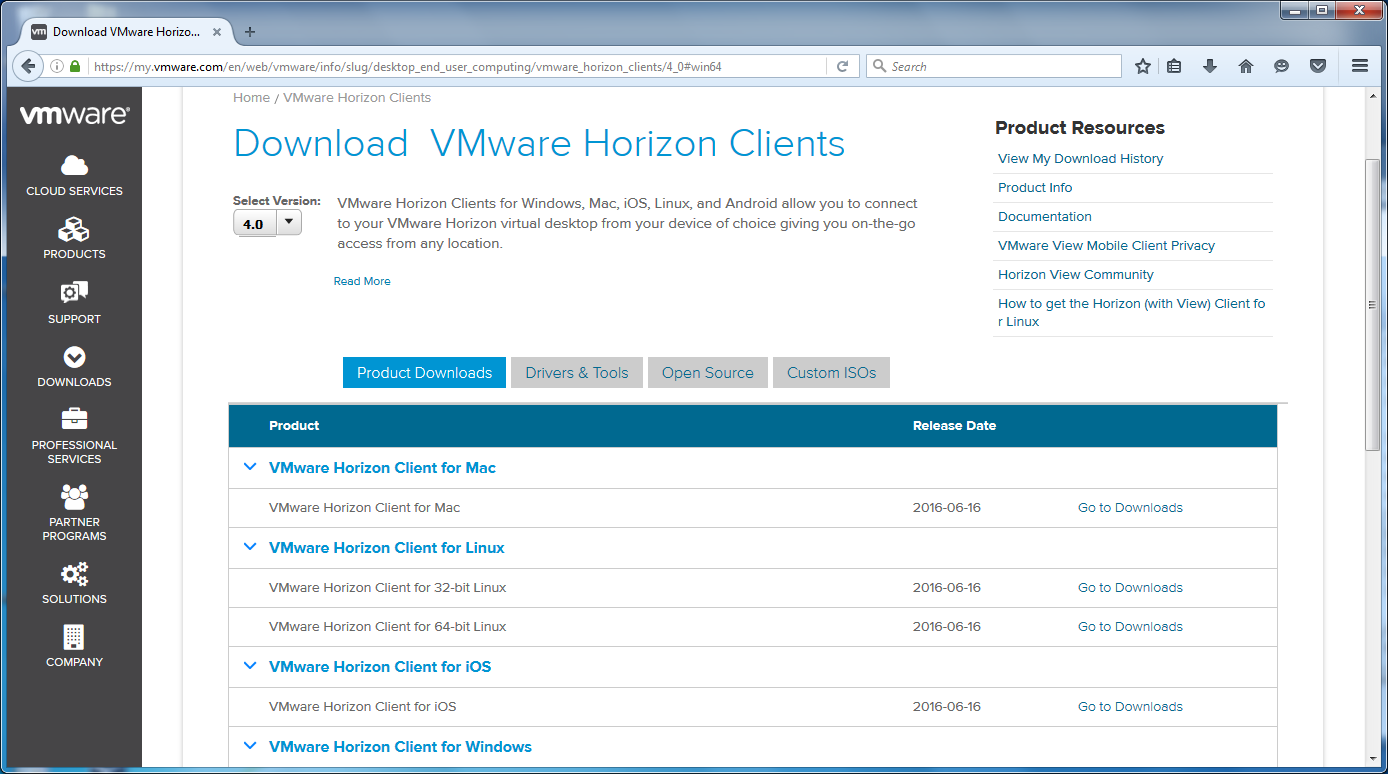Collapse the VMware Horizon Client for Windows section
Image resolution: width=1388 pixels, height=774 pixels.
click(250, 746)
